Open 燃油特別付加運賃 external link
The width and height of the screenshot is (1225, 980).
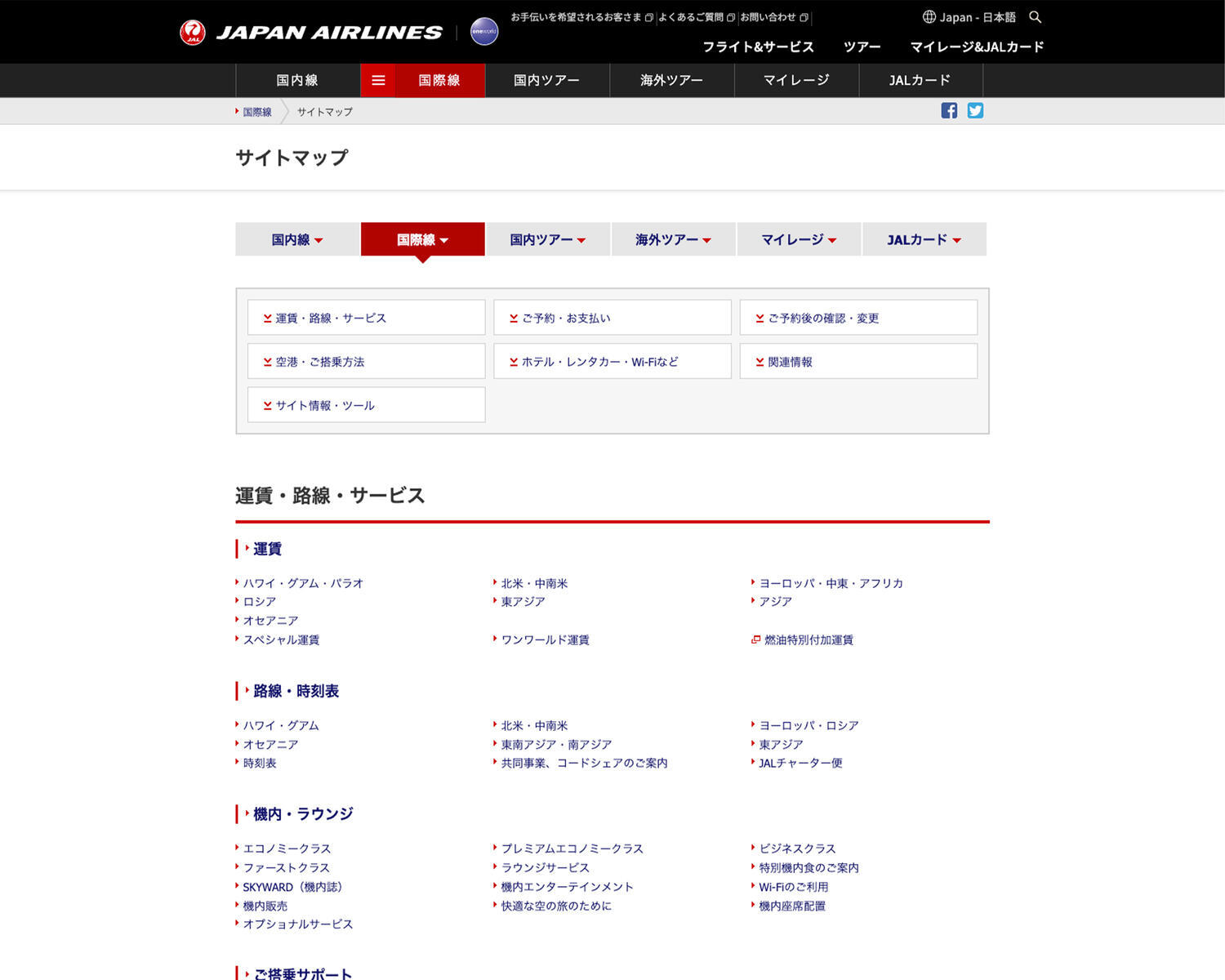tap(808, 640)
